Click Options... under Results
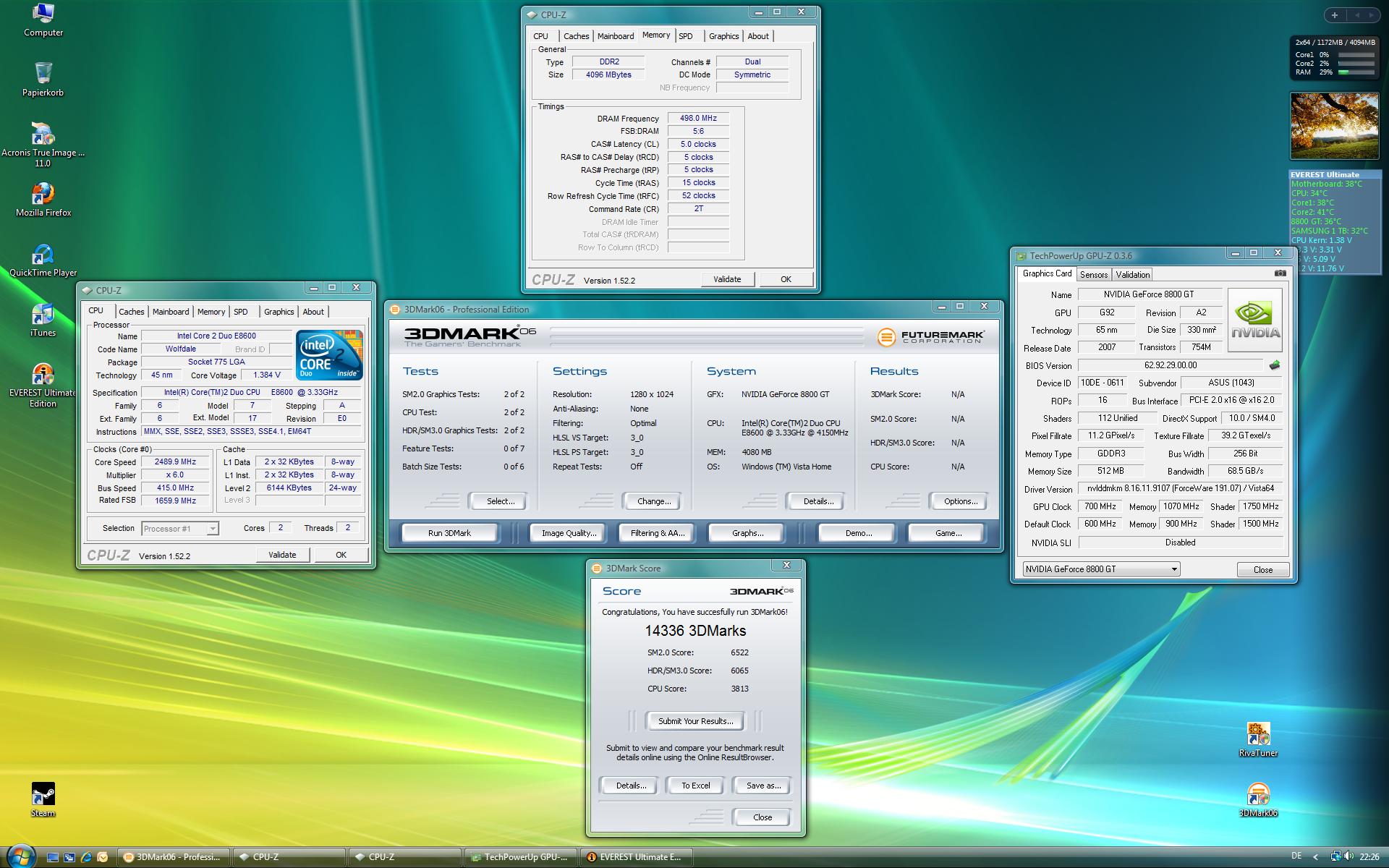 (x=961, y=501)
